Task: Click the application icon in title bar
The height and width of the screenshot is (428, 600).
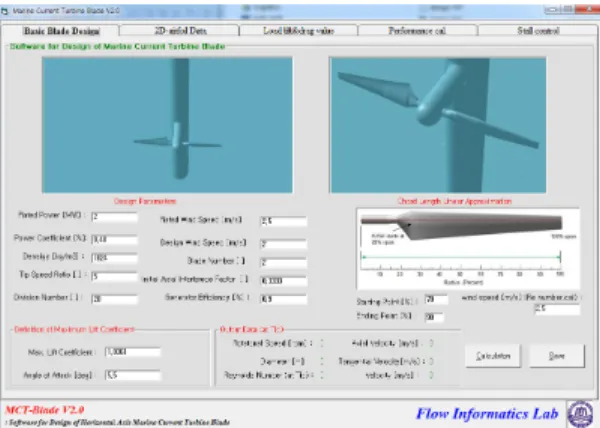Action: (5, 11)
